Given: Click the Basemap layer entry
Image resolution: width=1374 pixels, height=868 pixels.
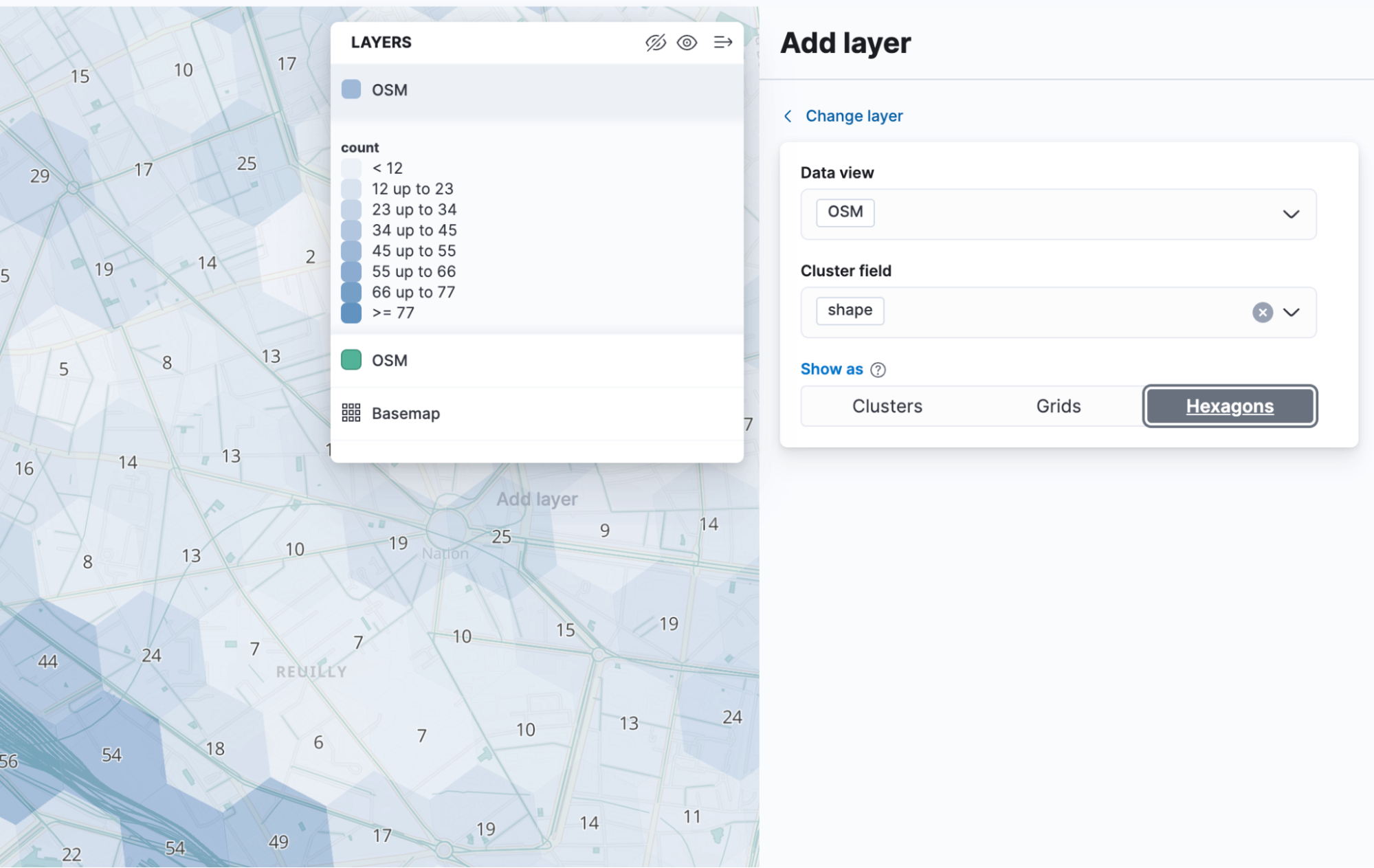Looking at the screenshot, I should click(x=405, y=413).
